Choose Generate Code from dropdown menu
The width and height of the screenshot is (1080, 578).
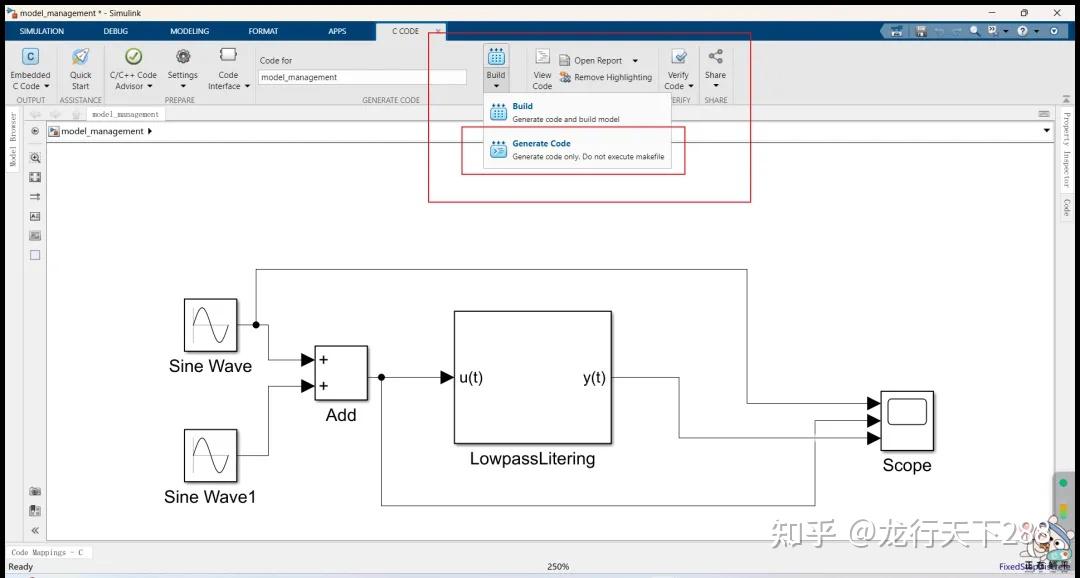point(577,150)
